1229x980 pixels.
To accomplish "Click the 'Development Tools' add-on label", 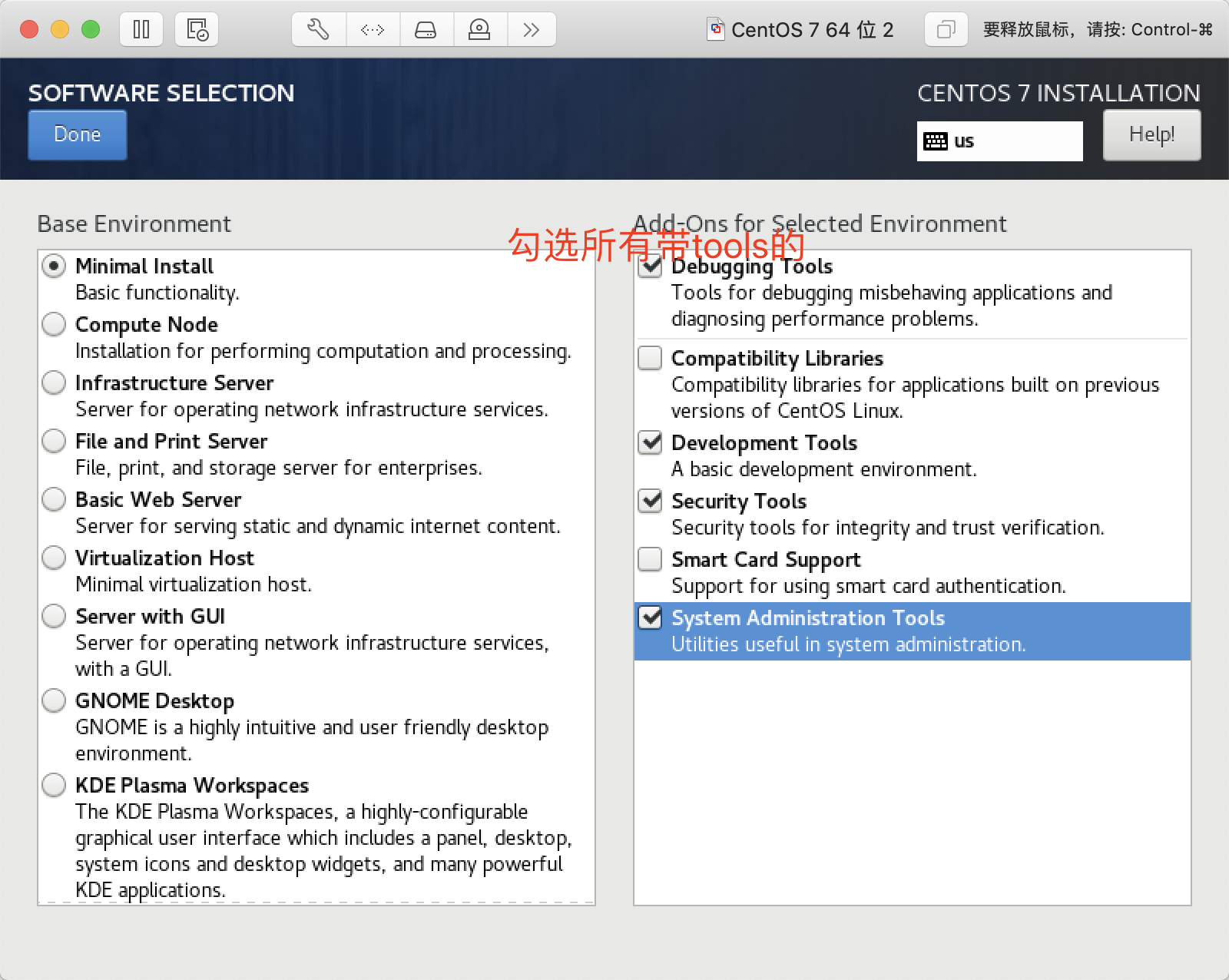I will tap(764, 443).
